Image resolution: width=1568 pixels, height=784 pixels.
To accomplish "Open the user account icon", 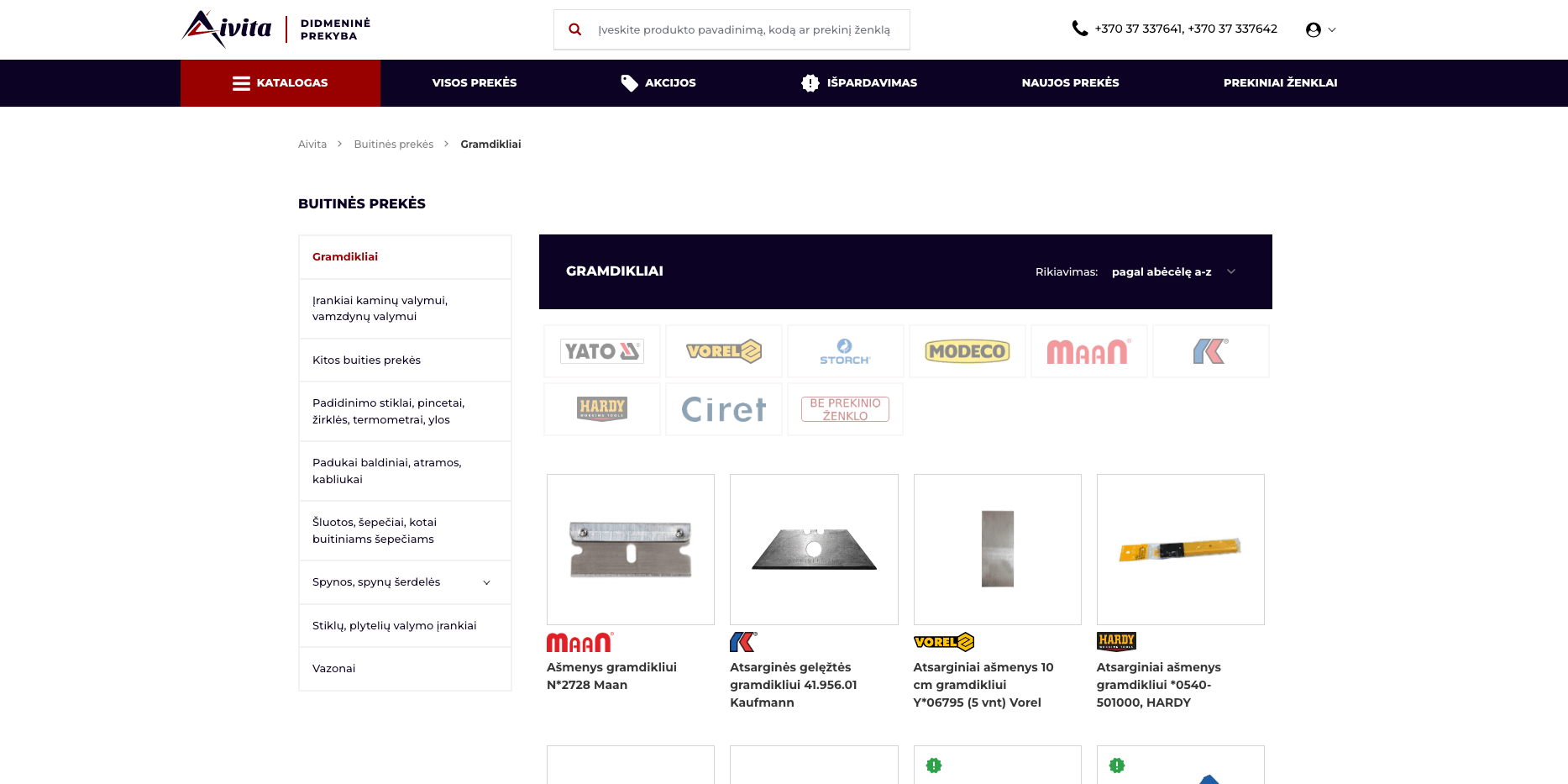I will [x=1314, y=30].
